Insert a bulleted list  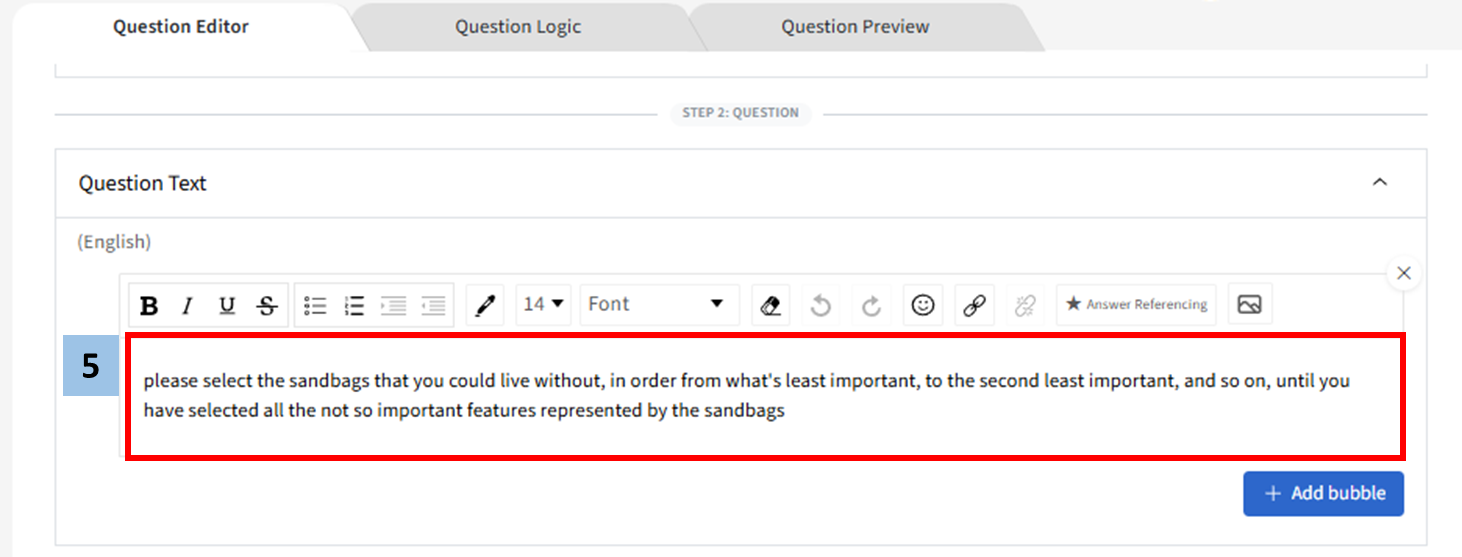(315, 305)
